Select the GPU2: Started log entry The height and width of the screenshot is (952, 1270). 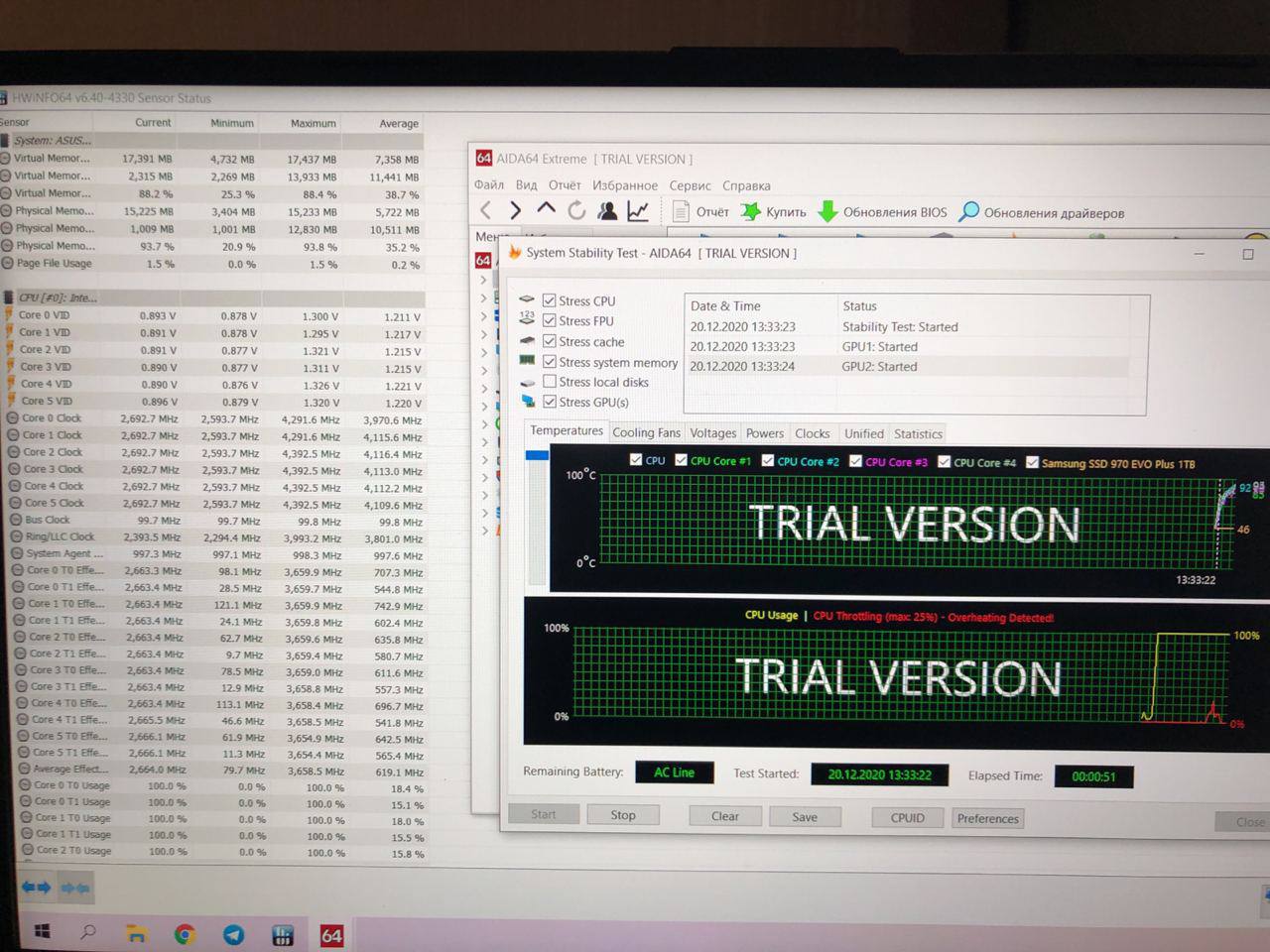point(907,366)
